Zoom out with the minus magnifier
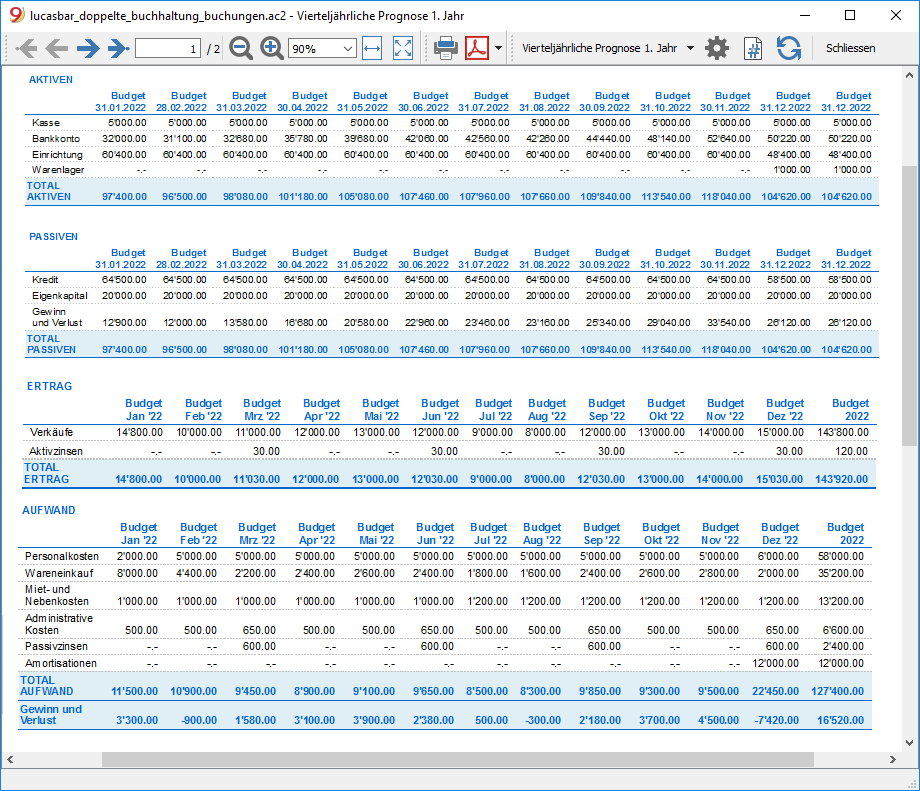Image resolution: width=920 pixels, height=791 pixels. 241,48
